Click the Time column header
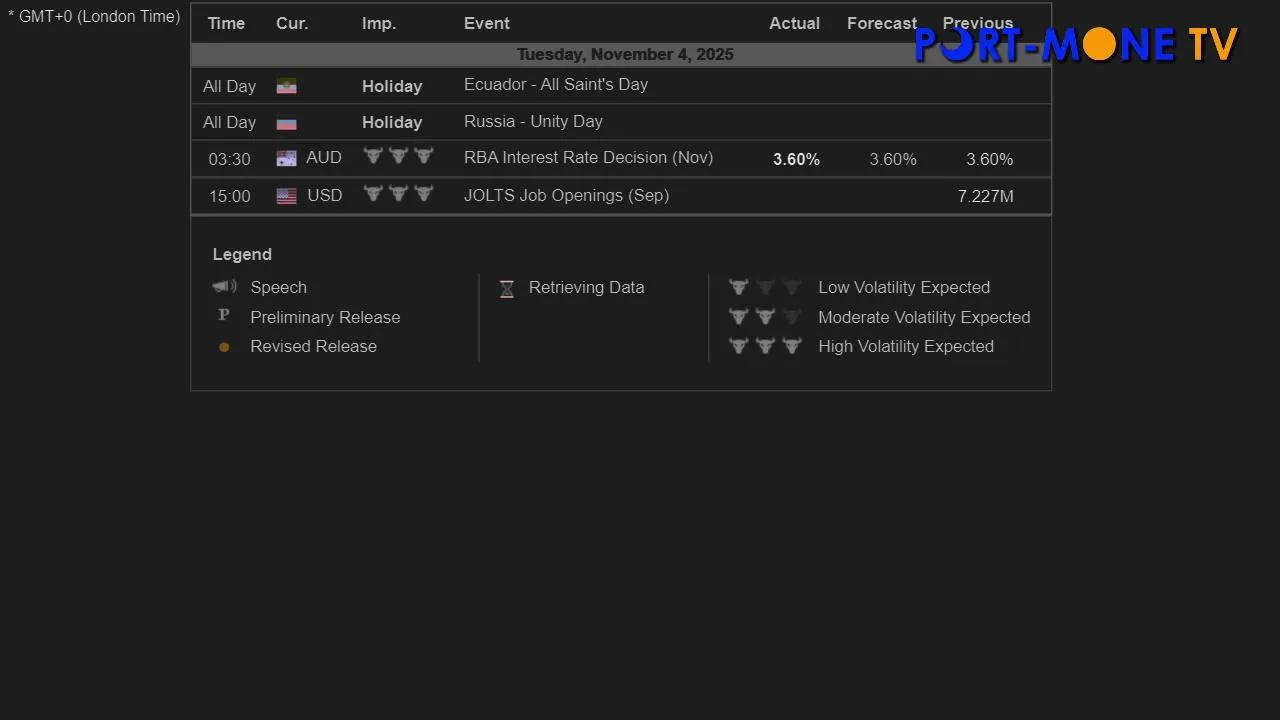This screenshot has height=720, width=1280. click(x=226, y=23)
